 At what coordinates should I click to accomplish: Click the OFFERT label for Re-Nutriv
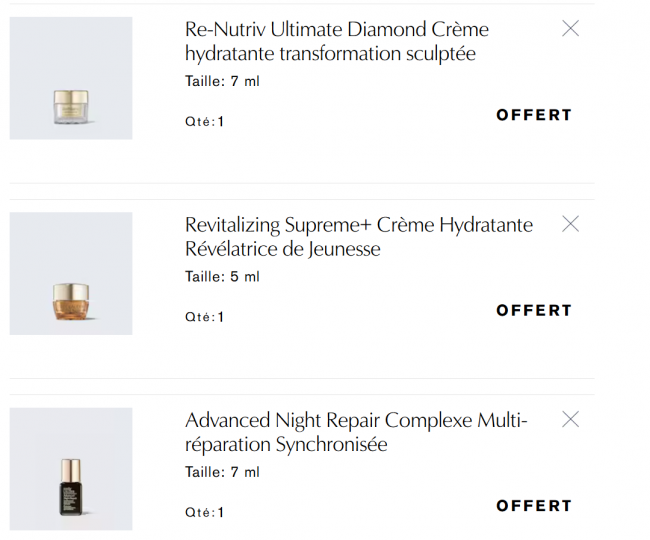tap(534, 115)
